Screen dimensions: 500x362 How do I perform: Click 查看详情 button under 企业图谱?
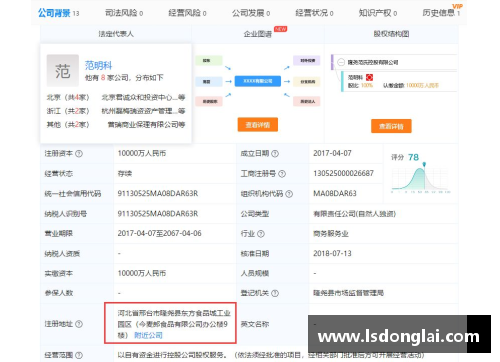(x=258, y=125)
